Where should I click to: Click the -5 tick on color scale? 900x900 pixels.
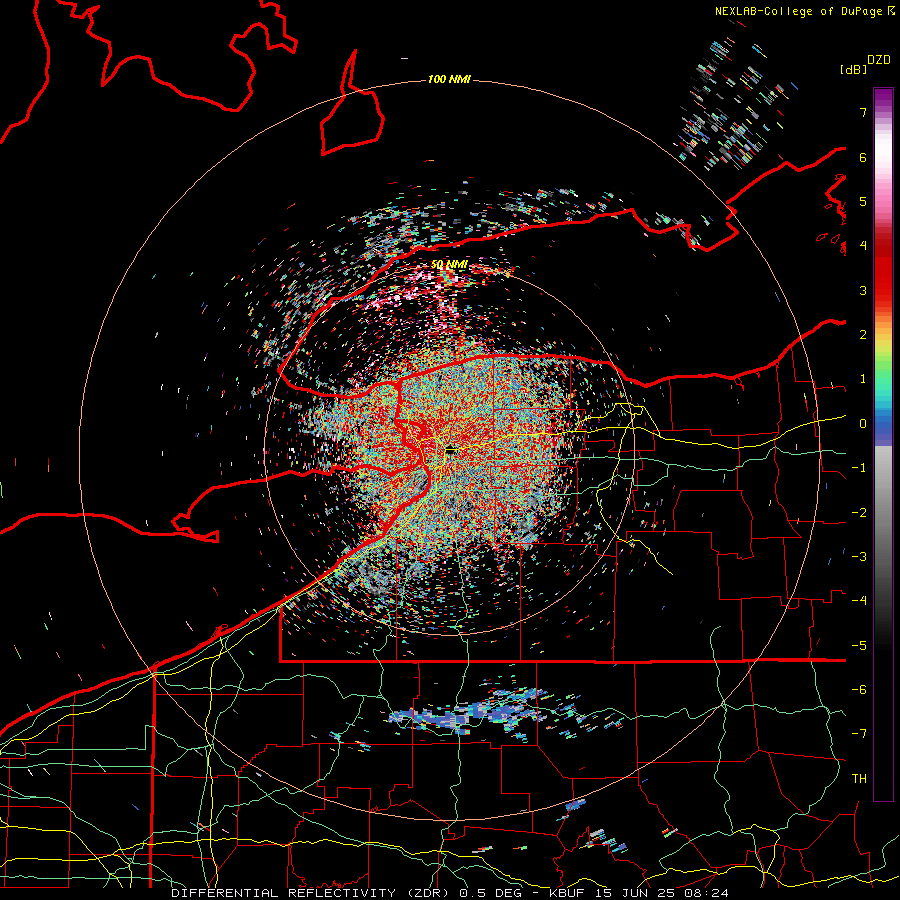(x=859, y=645)
